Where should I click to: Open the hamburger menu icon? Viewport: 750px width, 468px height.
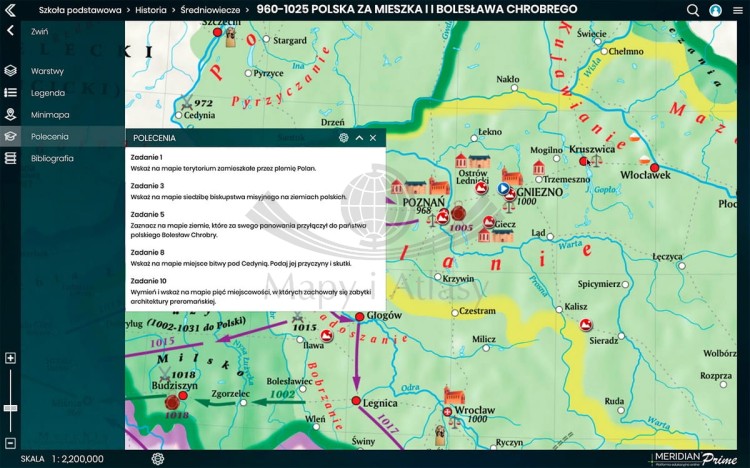pos(738,10)
